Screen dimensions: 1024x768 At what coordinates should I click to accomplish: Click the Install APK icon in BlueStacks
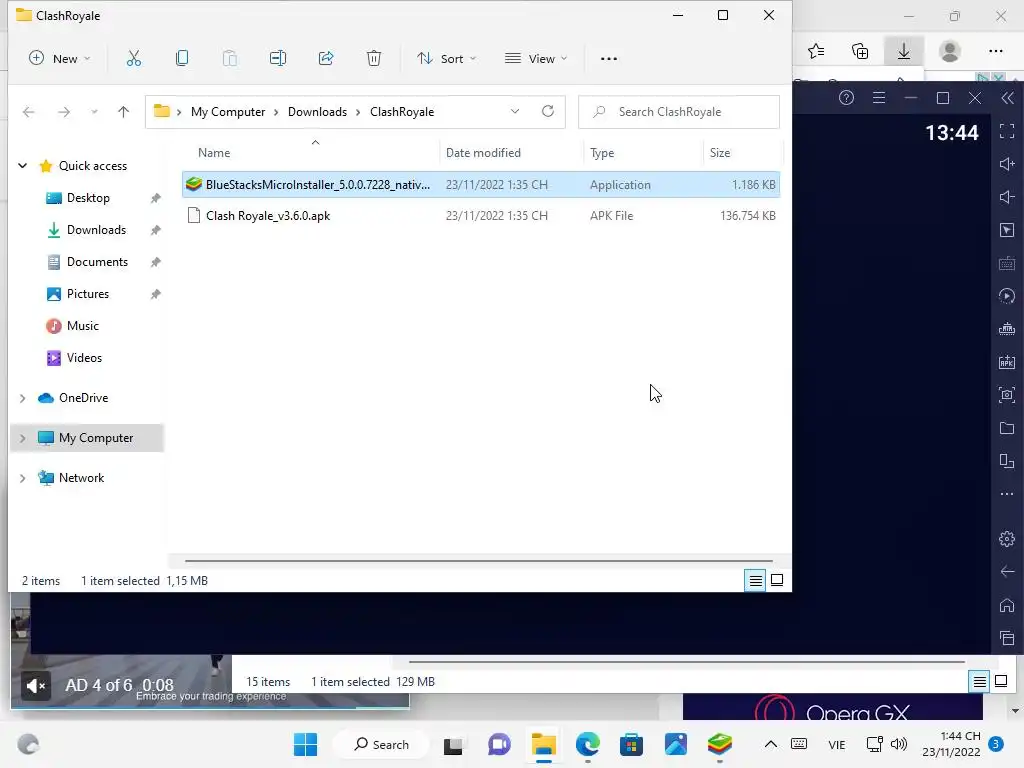(1007, 362)
